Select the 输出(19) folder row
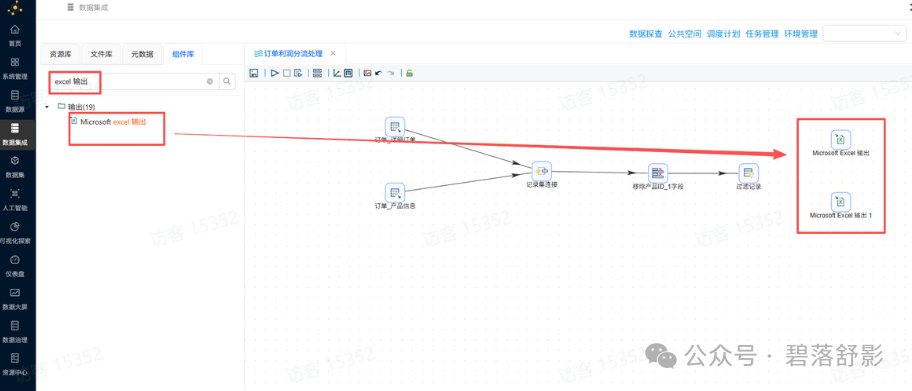 pyautogui.click(x=76, y=106)
